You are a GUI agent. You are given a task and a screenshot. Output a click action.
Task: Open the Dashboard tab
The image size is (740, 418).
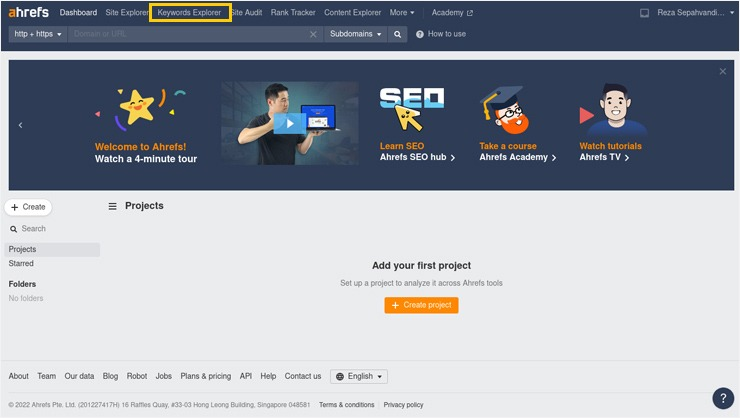point(78,13)
